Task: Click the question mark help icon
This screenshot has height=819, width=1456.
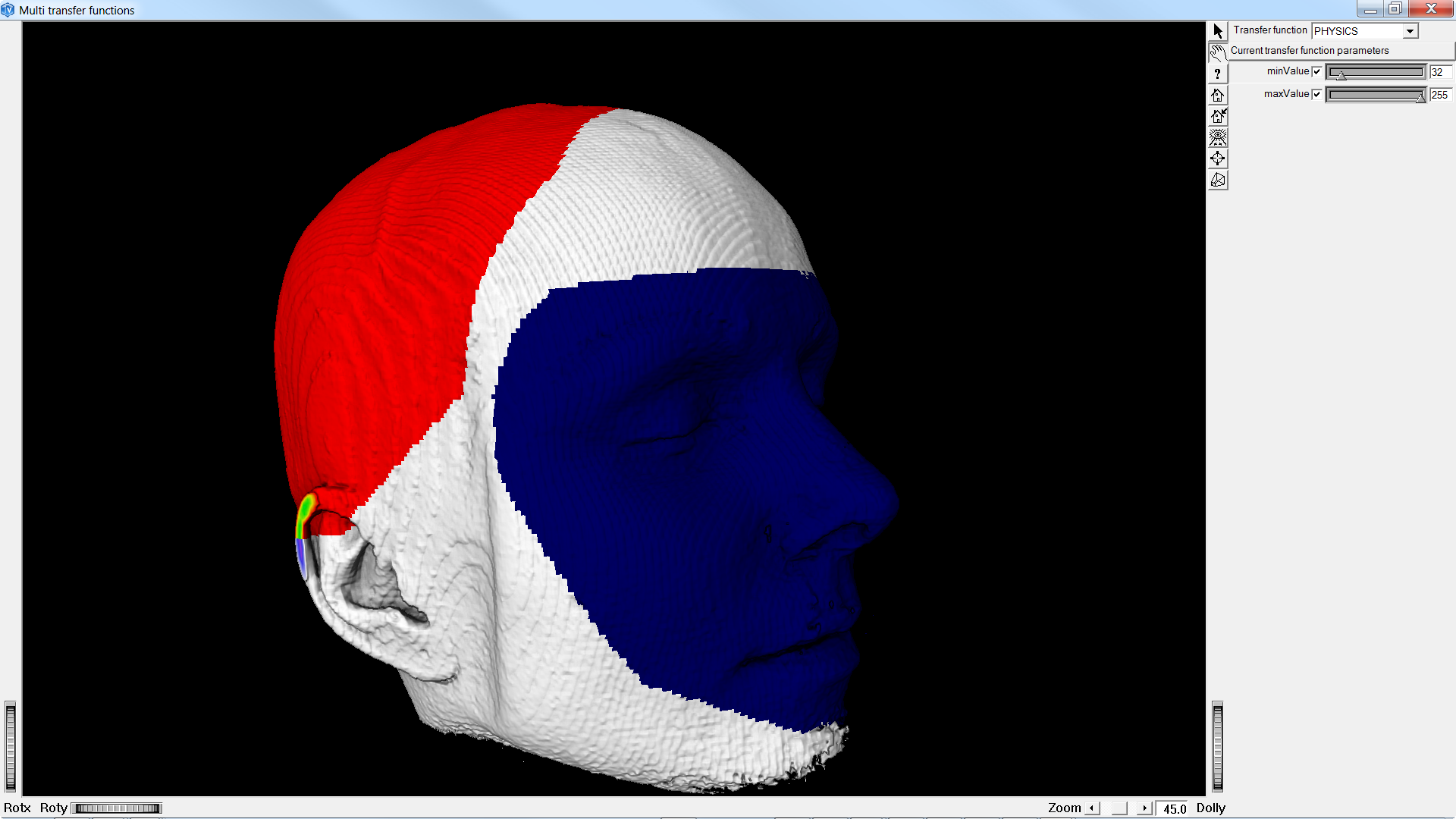Action: point(1217,74)
